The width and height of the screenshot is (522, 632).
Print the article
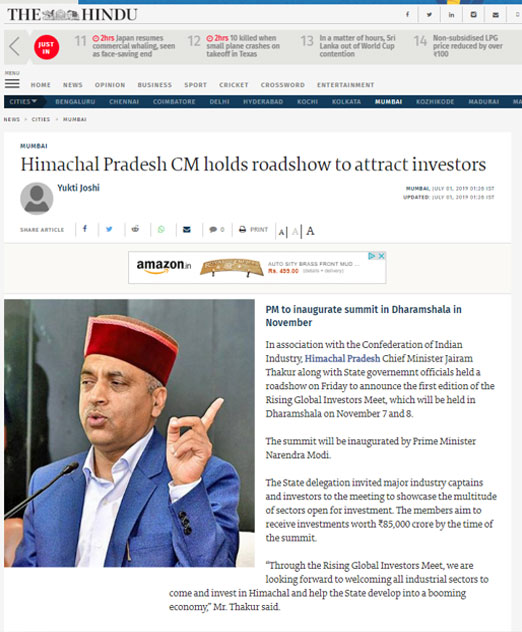[253, 229]
